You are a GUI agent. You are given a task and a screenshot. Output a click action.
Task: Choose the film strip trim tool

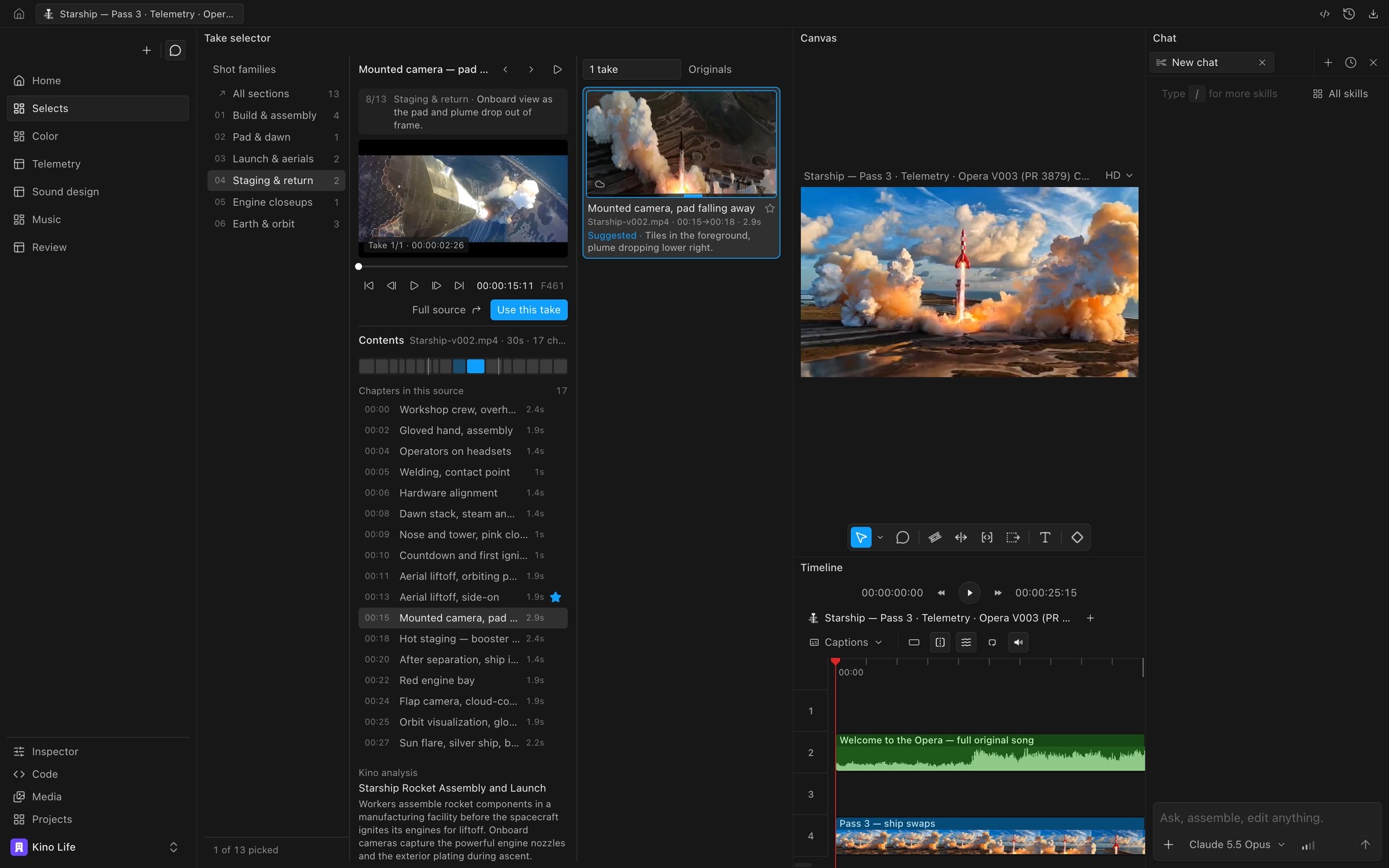click(935, 538)
